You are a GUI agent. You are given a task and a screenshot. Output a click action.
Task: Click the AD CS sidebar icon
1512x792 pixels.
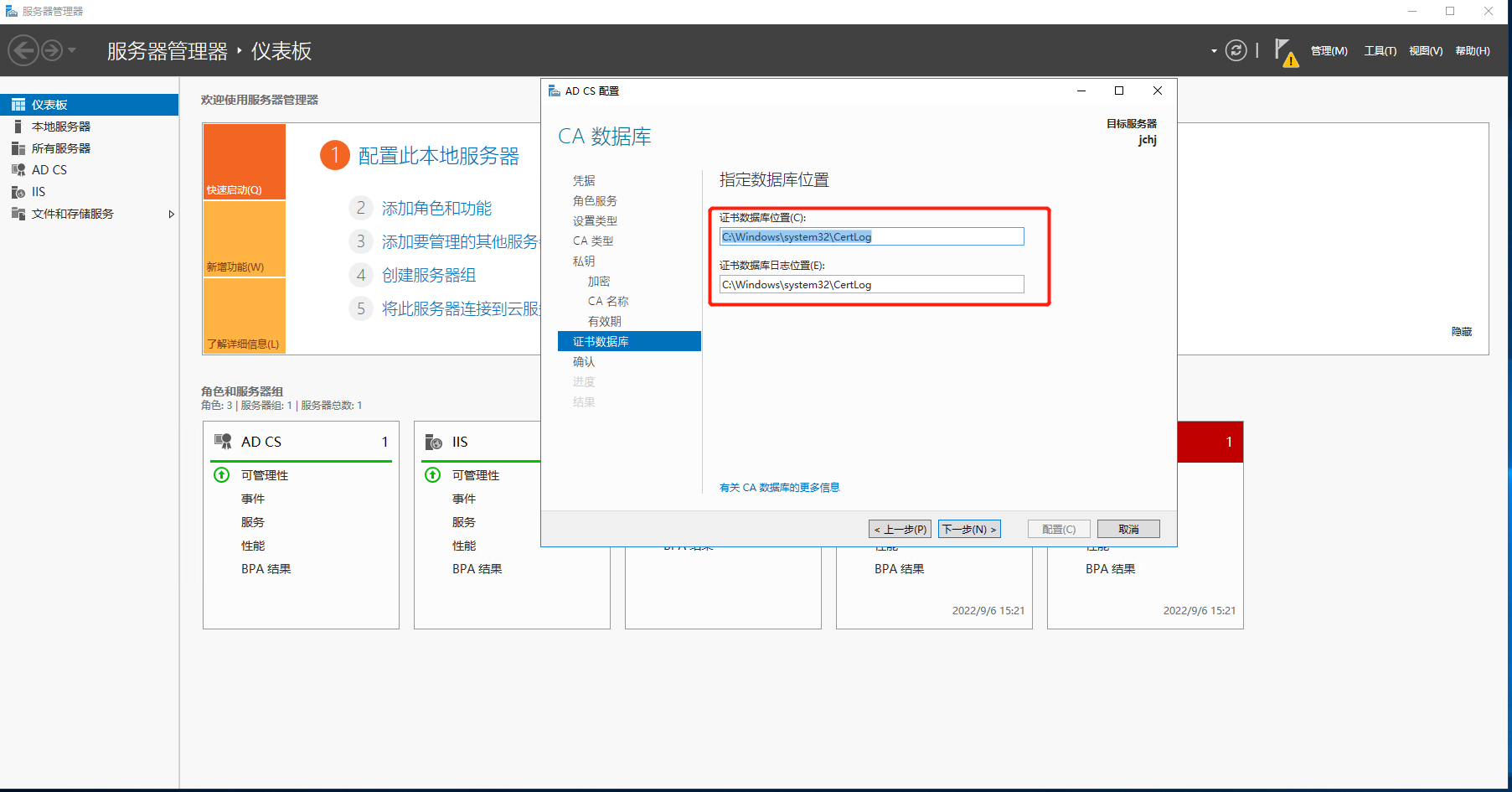(18, 170)
